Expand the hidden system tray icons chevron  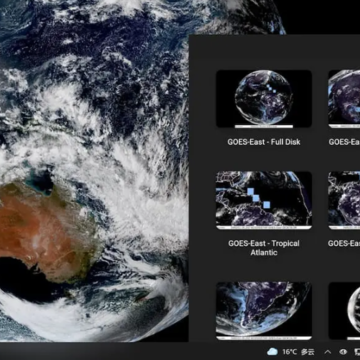(328, 352)
